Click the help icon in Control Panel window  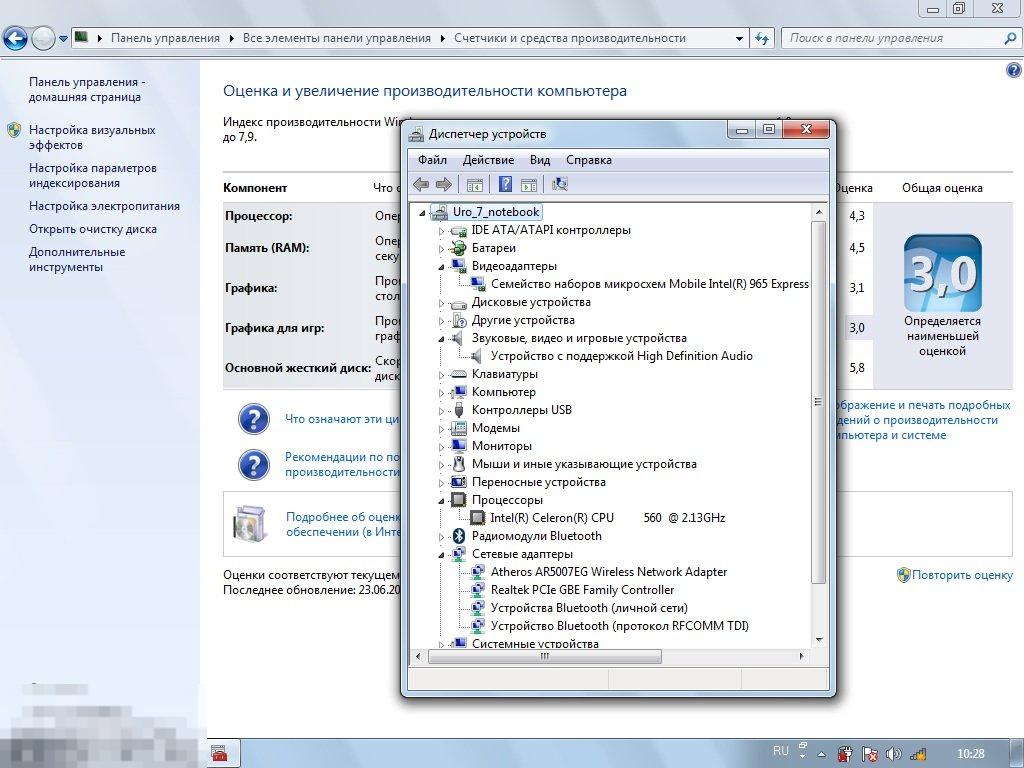pos(1013,70)
